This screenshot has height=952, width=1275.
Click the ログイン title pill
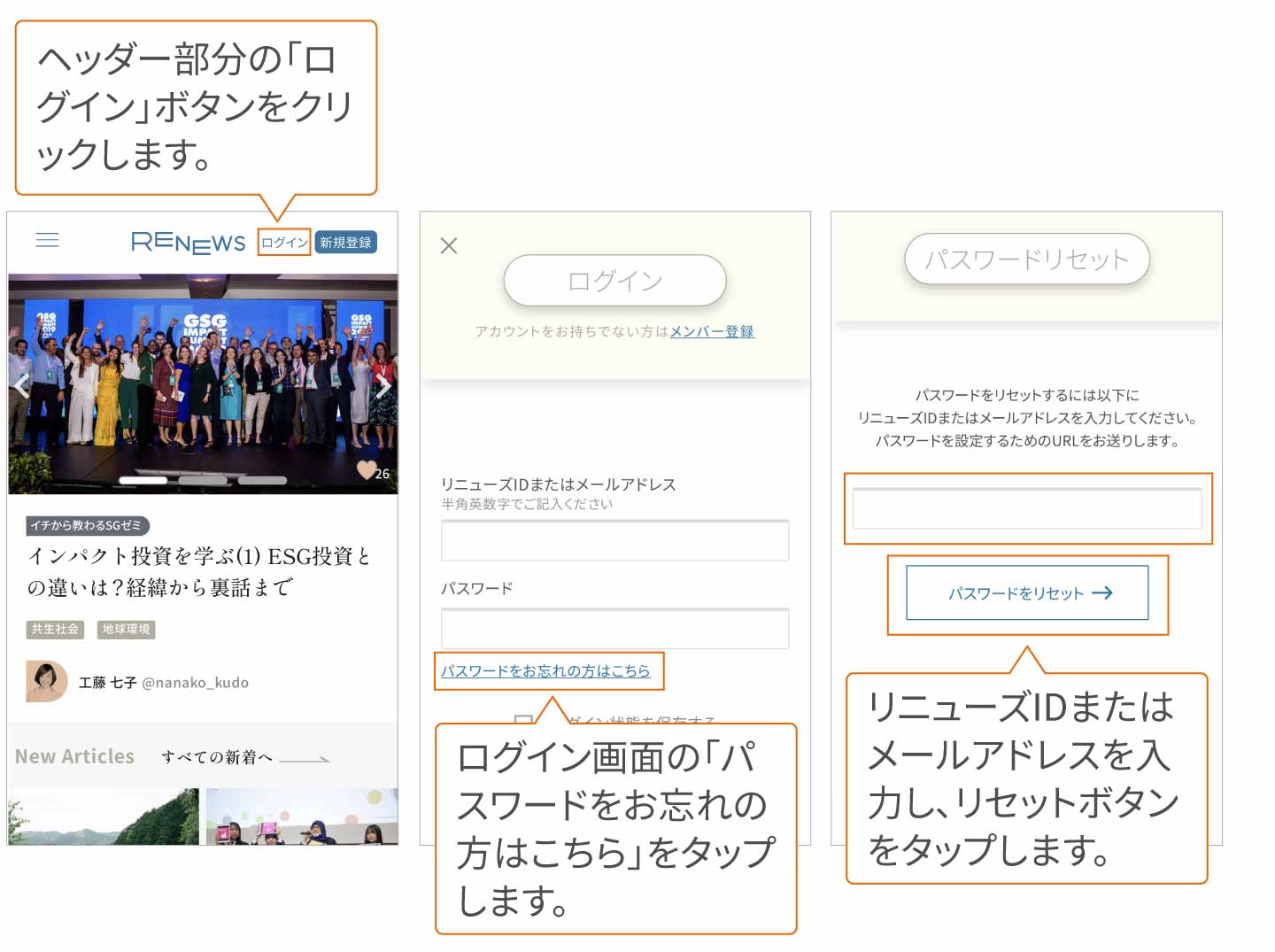(x=614, y=281)
